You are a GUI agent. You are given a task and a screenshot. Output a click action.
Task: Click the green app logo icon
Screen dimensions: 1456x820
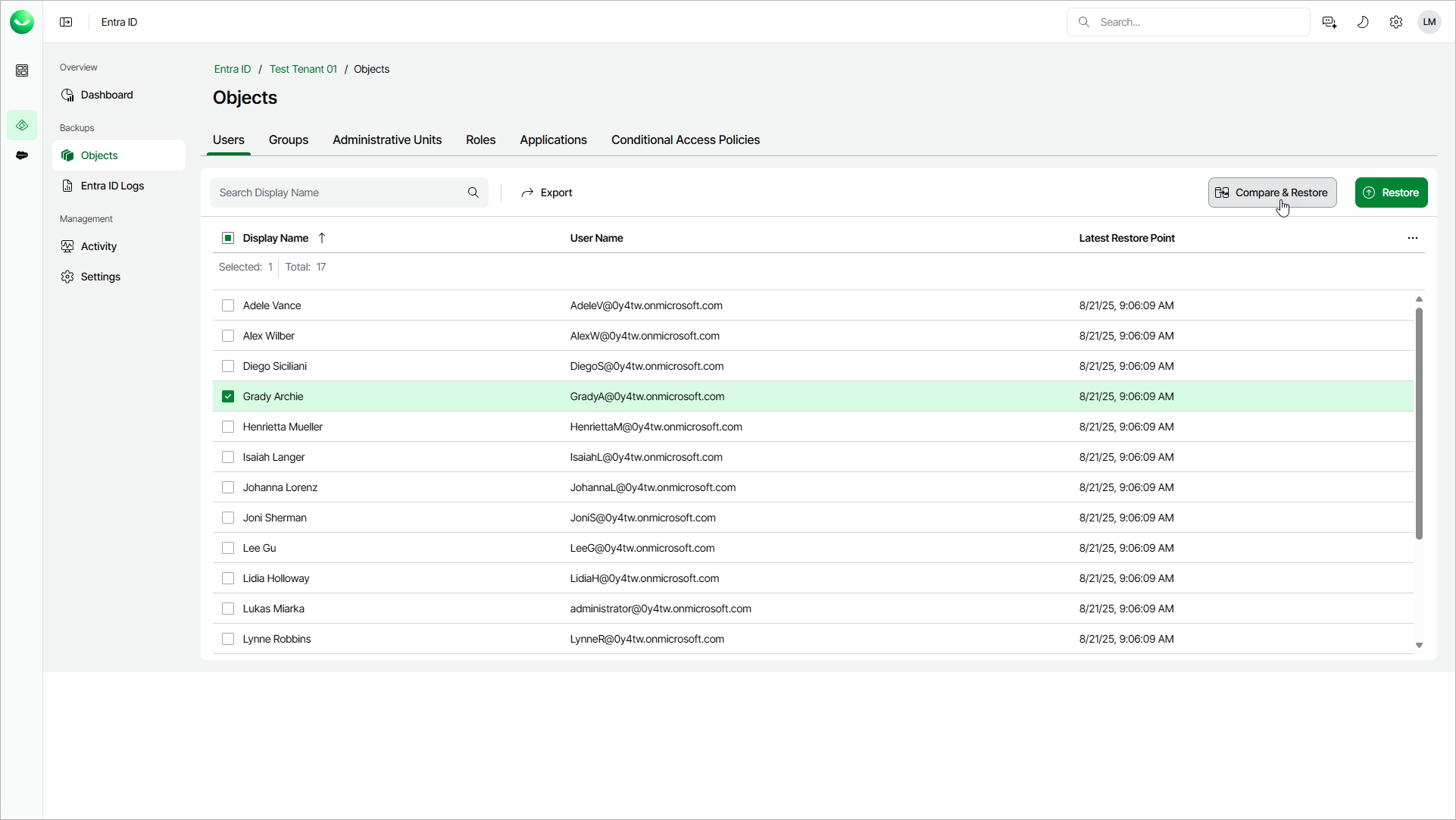pos(22,22)
